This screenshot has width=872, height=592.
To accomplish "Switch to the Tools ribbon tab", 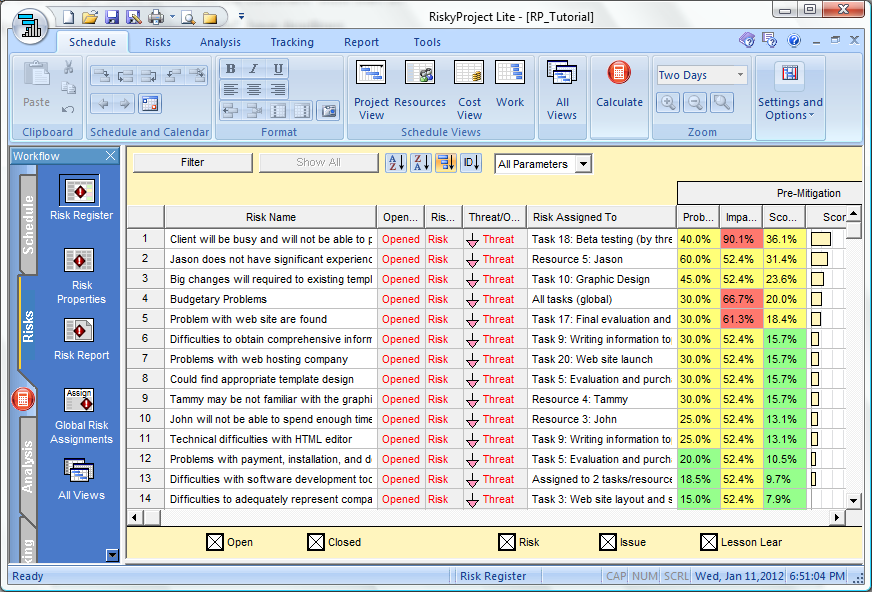I will [x=427, y=42].
